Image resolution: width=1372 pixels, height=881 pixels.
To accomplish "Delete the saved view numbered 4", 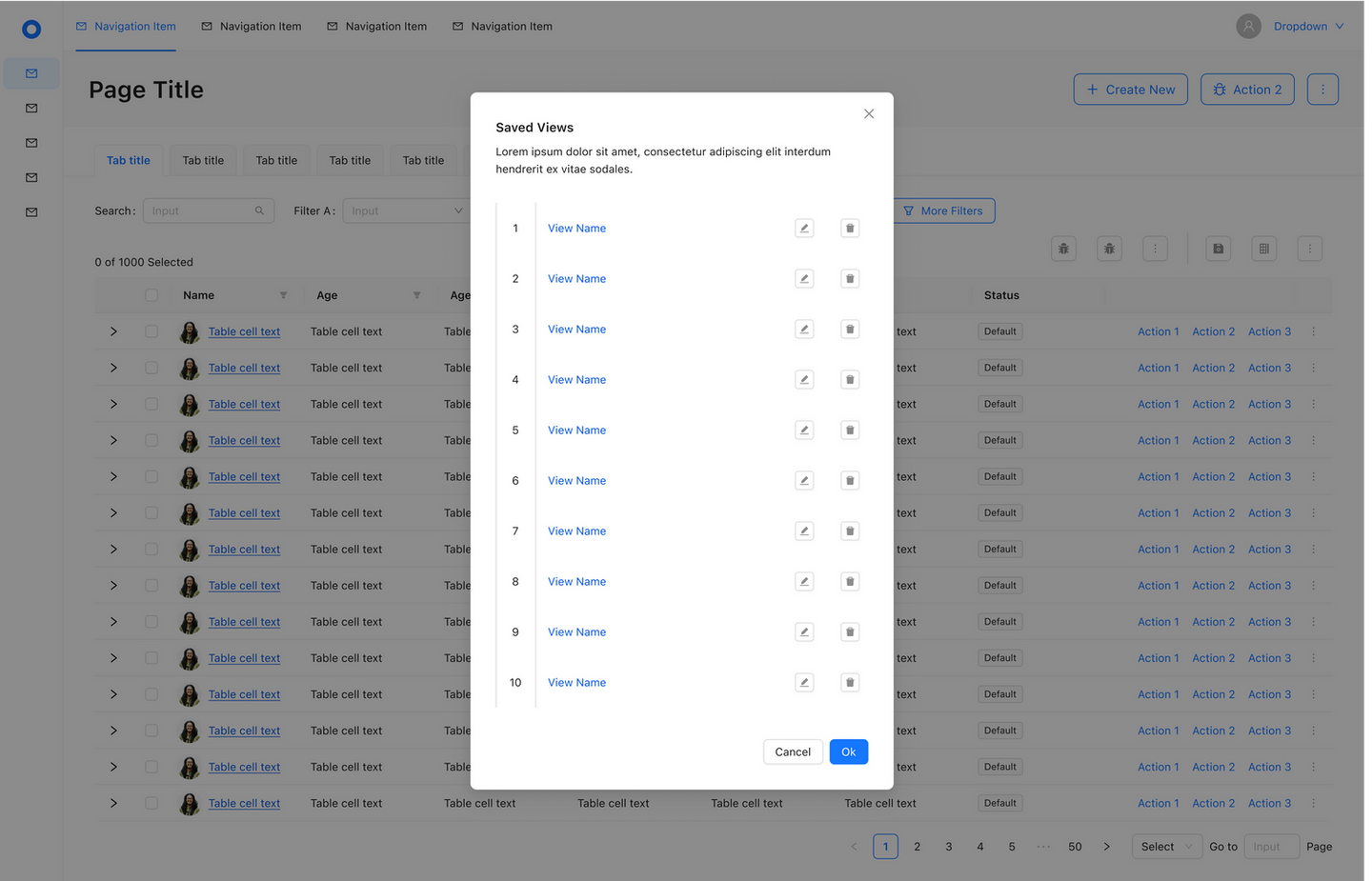I will (850, 380).
